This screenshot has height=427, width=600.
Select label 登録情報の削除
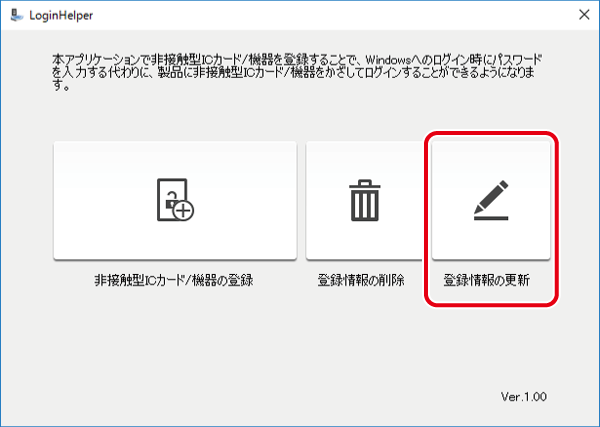[361, 280]
